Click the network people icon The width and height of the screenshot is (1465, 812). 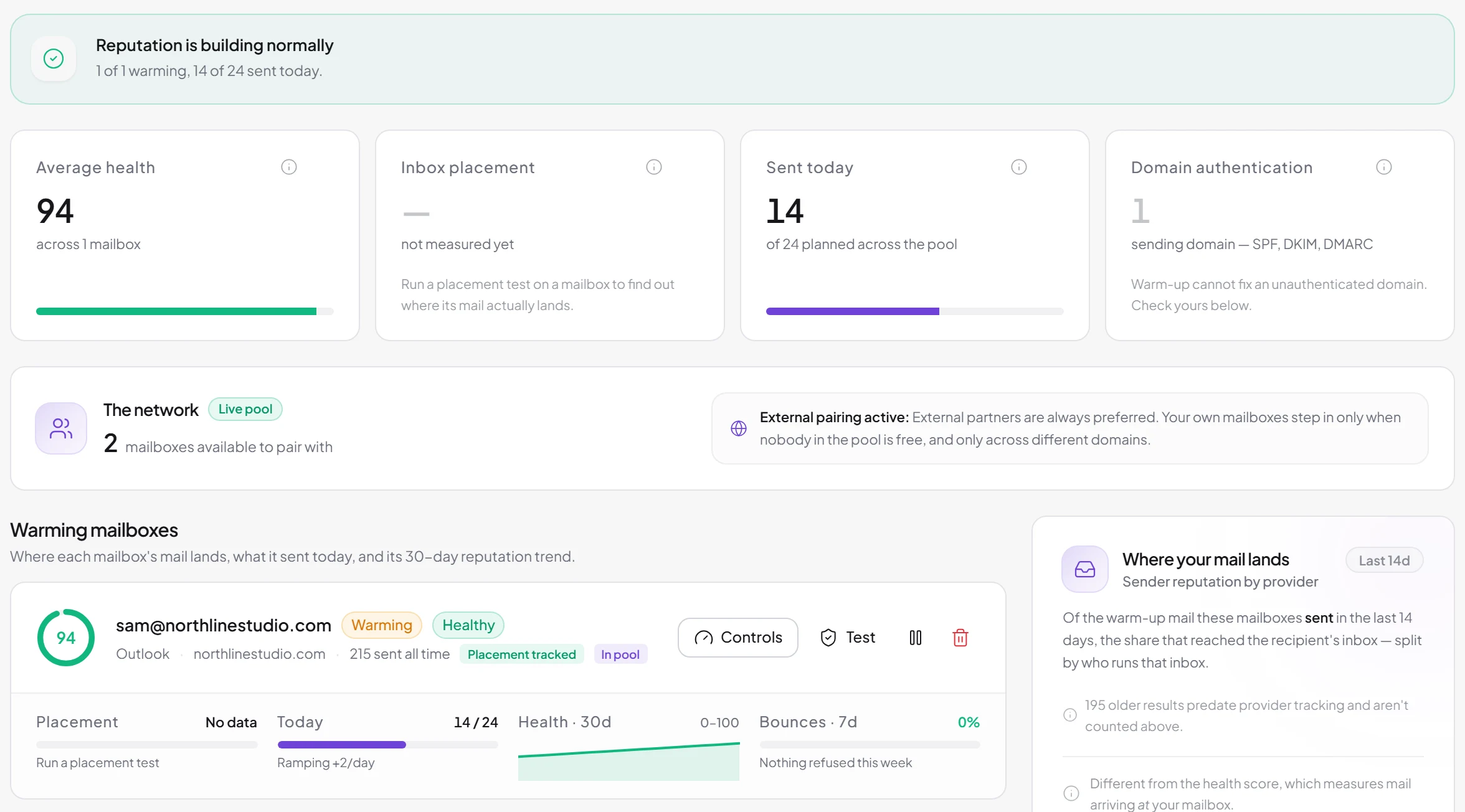coord(61,428)
